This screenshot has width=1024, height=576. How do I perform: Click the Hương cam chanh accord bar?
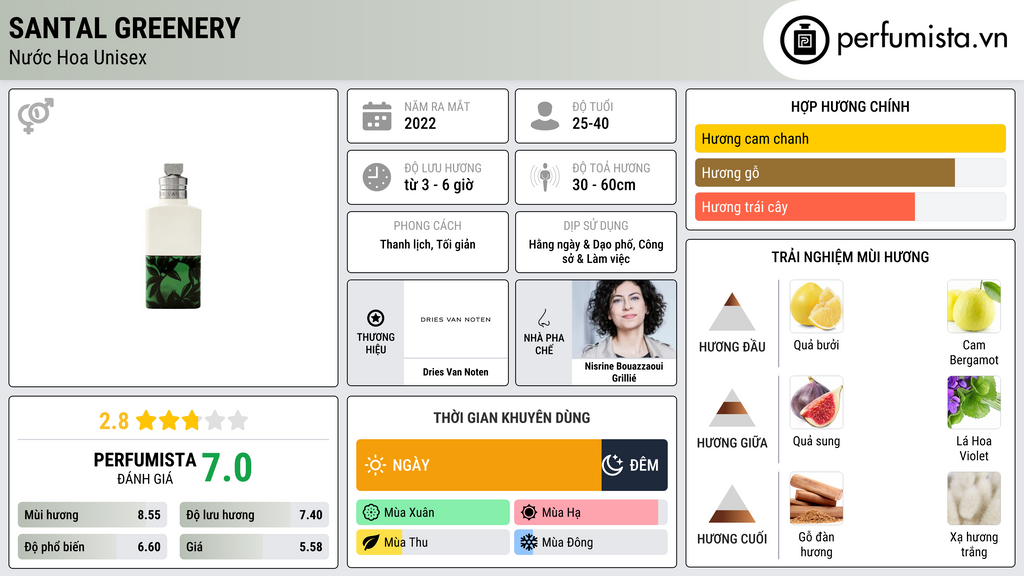point(850,138)
